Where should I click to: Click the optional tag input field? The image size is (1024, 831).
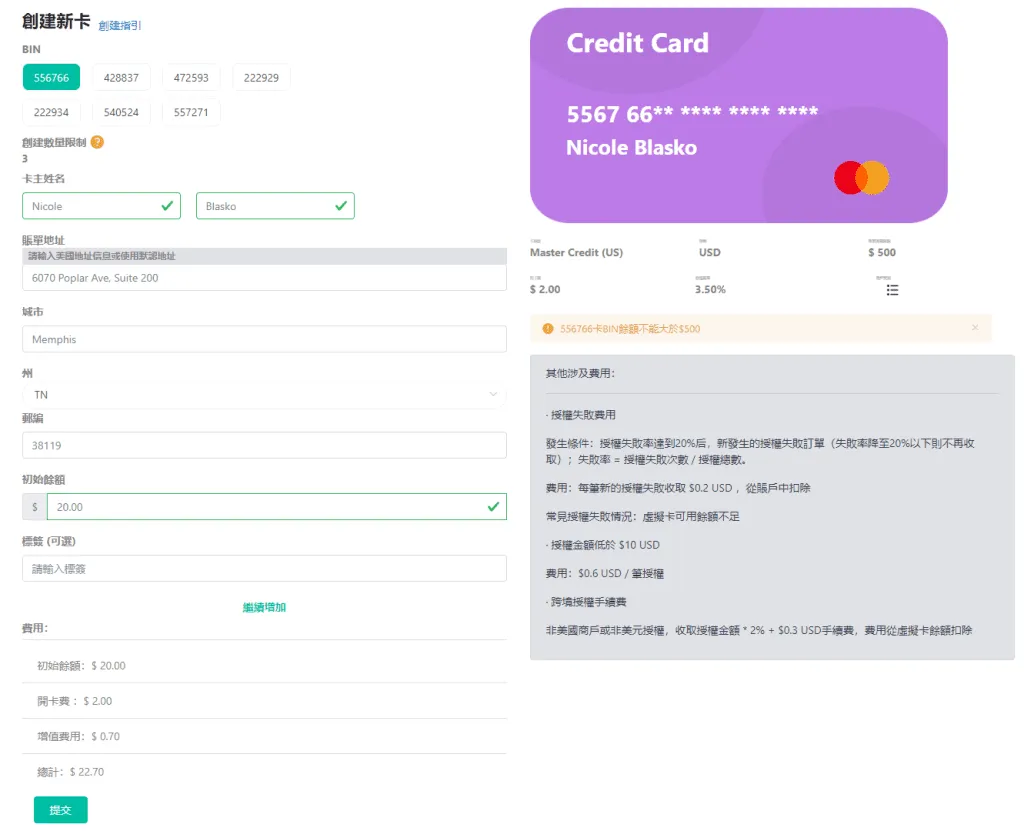point(264,569)
